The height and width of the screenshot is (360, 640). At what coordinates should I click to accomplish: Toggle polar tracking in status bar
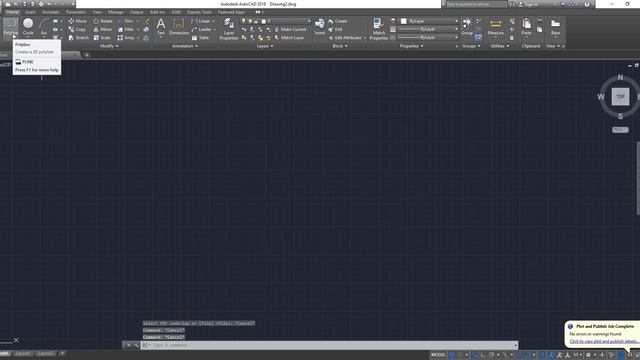(x=492, y=355)
